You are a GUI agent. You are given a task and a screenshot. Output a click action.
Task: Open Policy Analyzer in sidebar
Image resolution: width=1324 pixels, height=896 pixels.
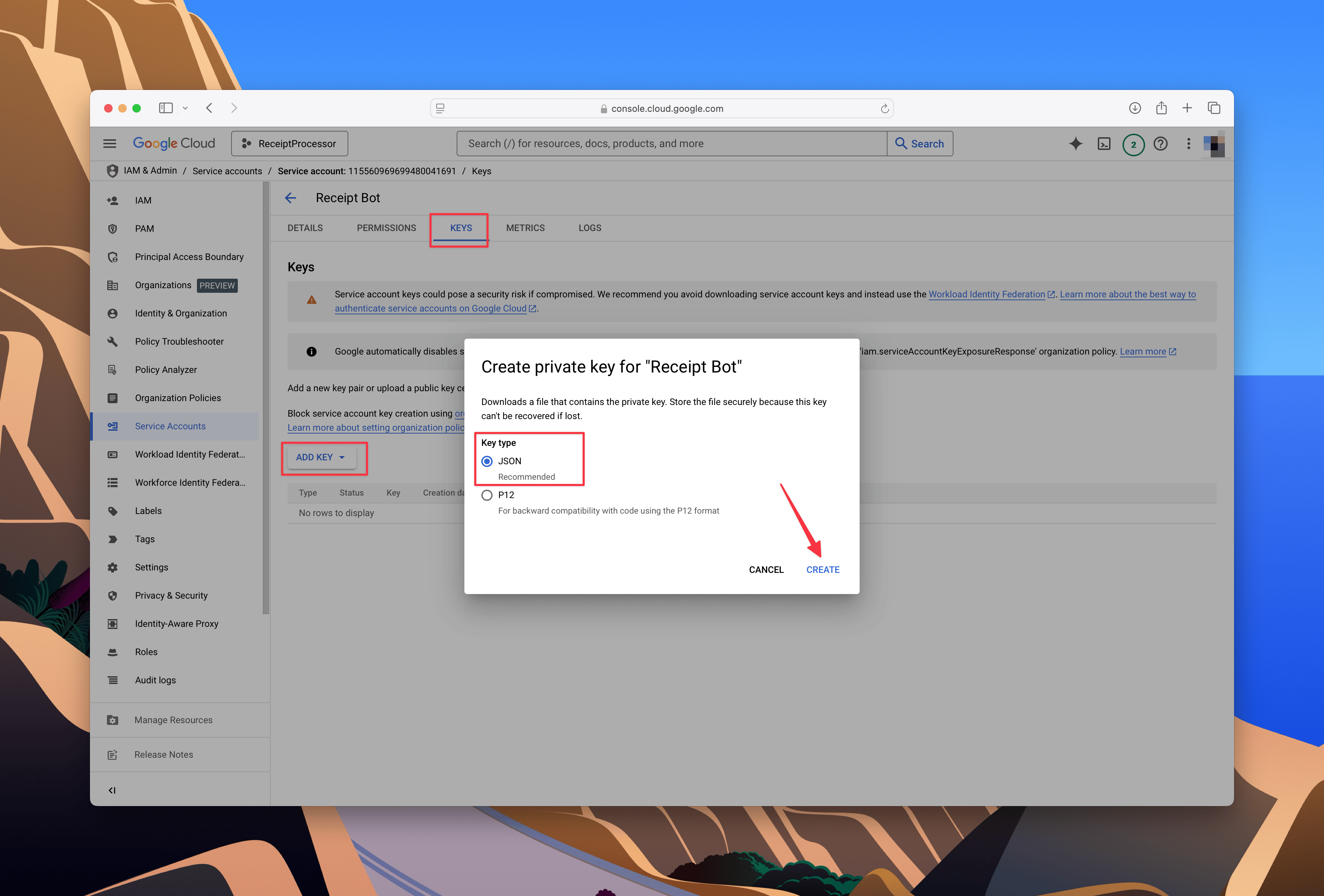[x=174, y=370]
